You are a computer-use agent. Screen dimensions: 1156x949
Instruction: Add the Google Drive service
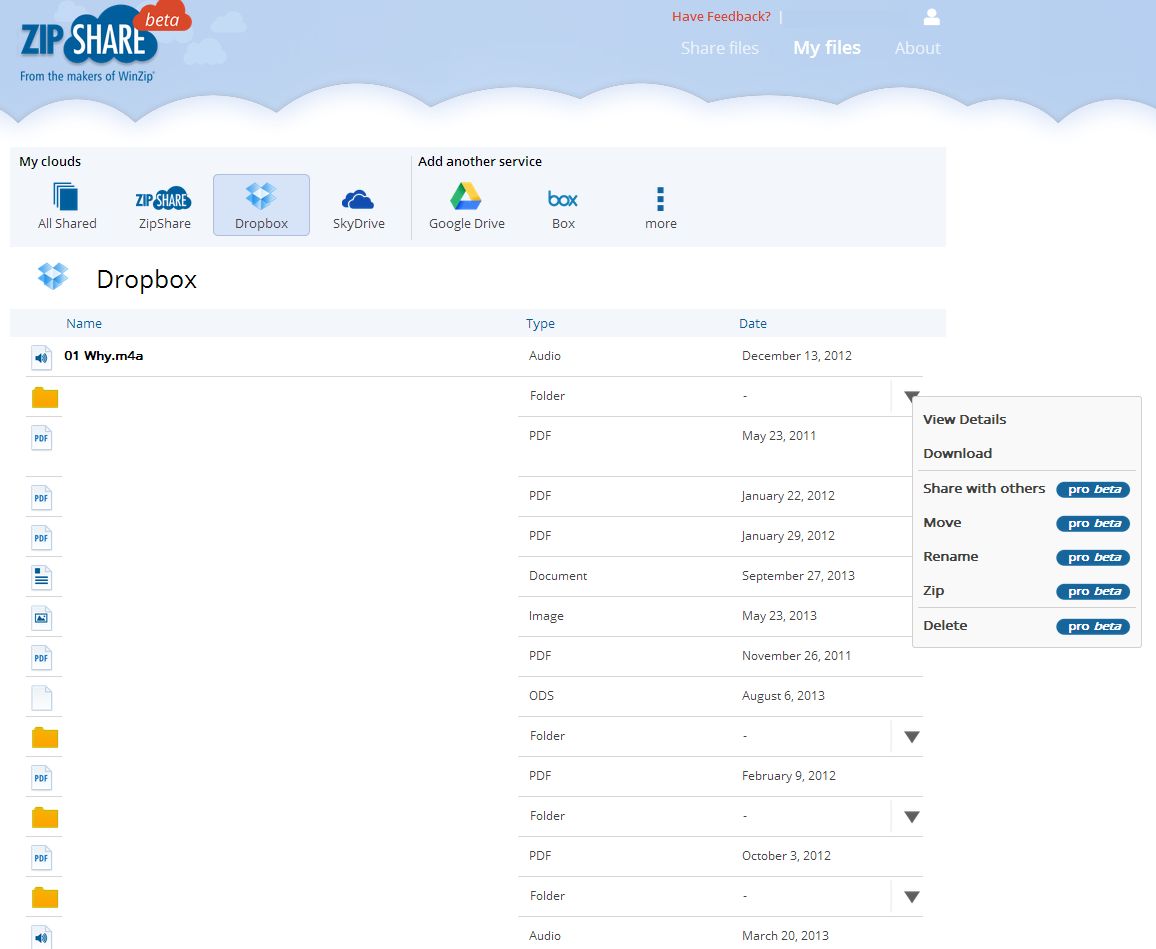coord(467,206)
